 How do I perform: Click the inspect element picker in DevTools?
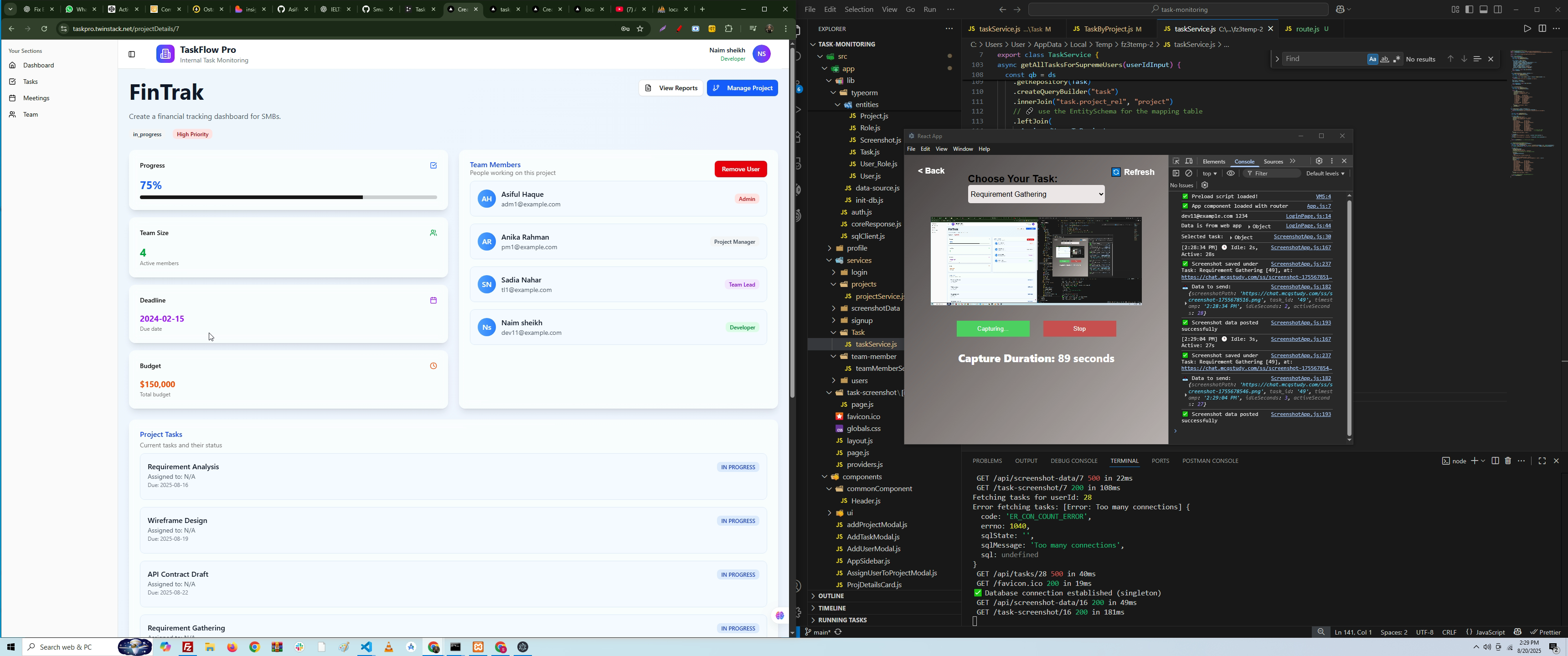point(1176,161)
